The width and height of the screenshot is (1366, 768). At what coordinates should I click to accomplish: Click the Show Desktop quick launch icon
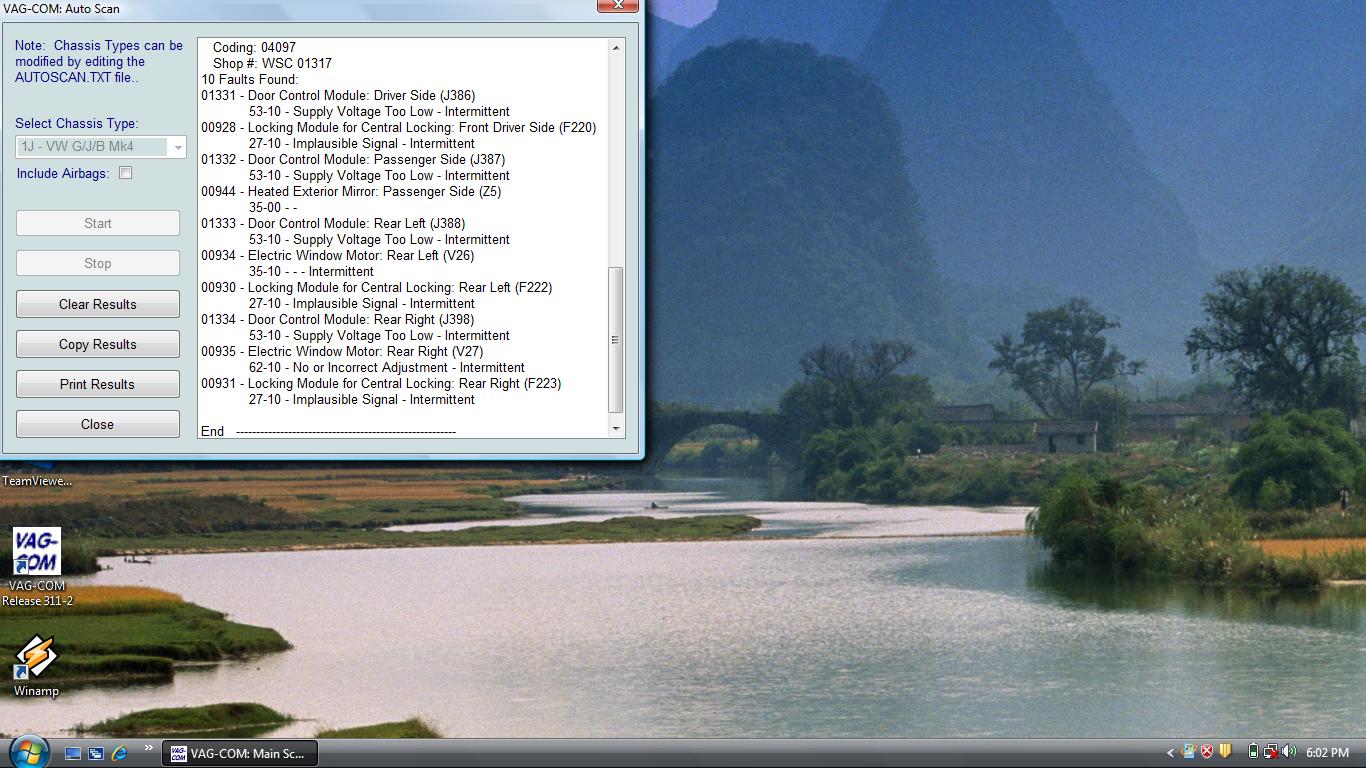coord(73,752)
